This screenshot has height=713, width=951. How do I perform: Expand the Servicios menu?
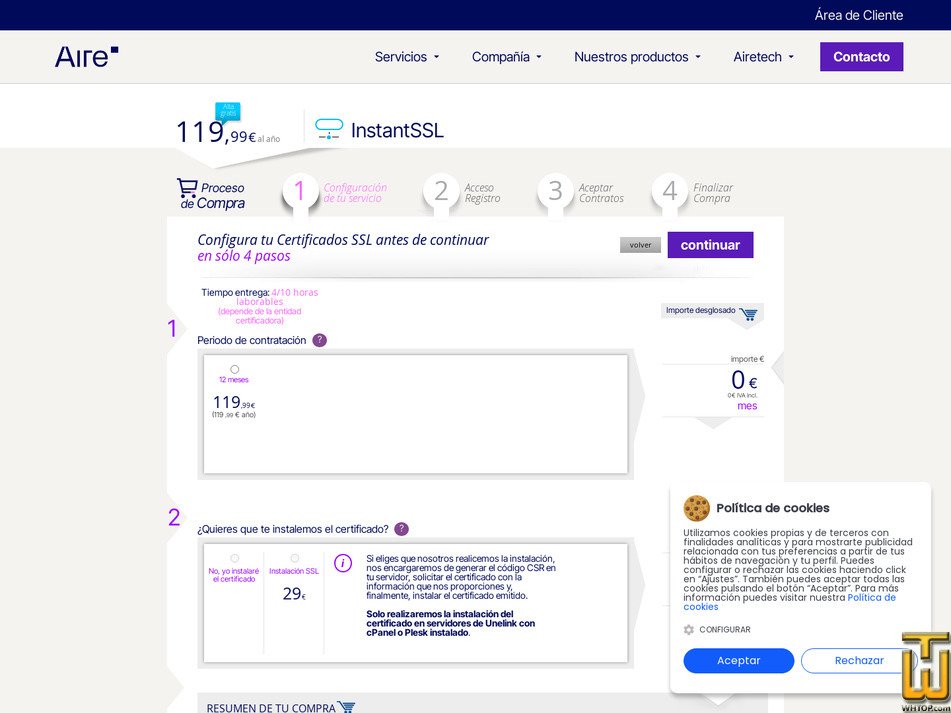[x=407, y=57]
